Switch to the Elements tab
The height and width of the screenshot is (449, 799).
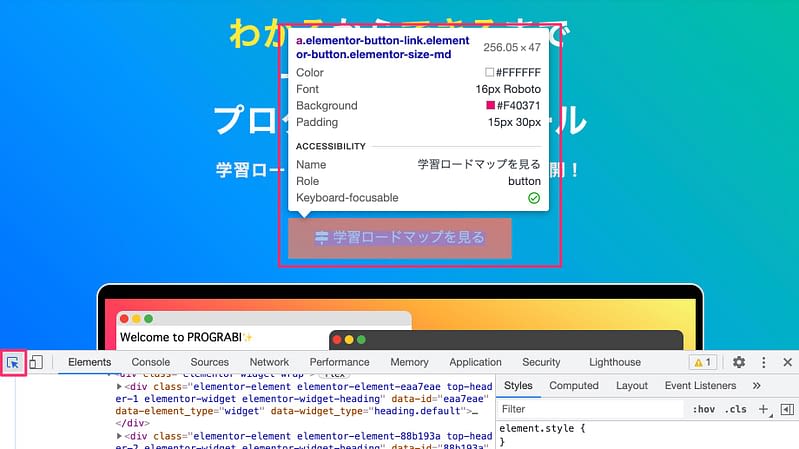(x=90, y=362)
